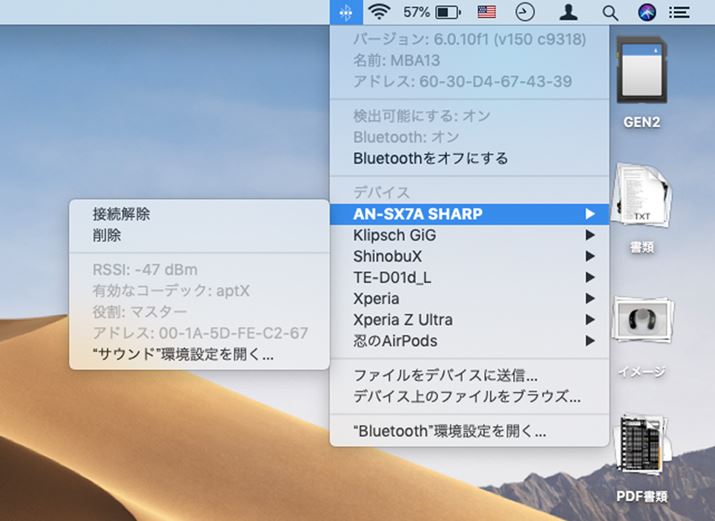Image resolution: width=715 pixels, height=521 pixels.
Task: Select the PDF書類 desktop stack
Action: [x=641, y=455]
